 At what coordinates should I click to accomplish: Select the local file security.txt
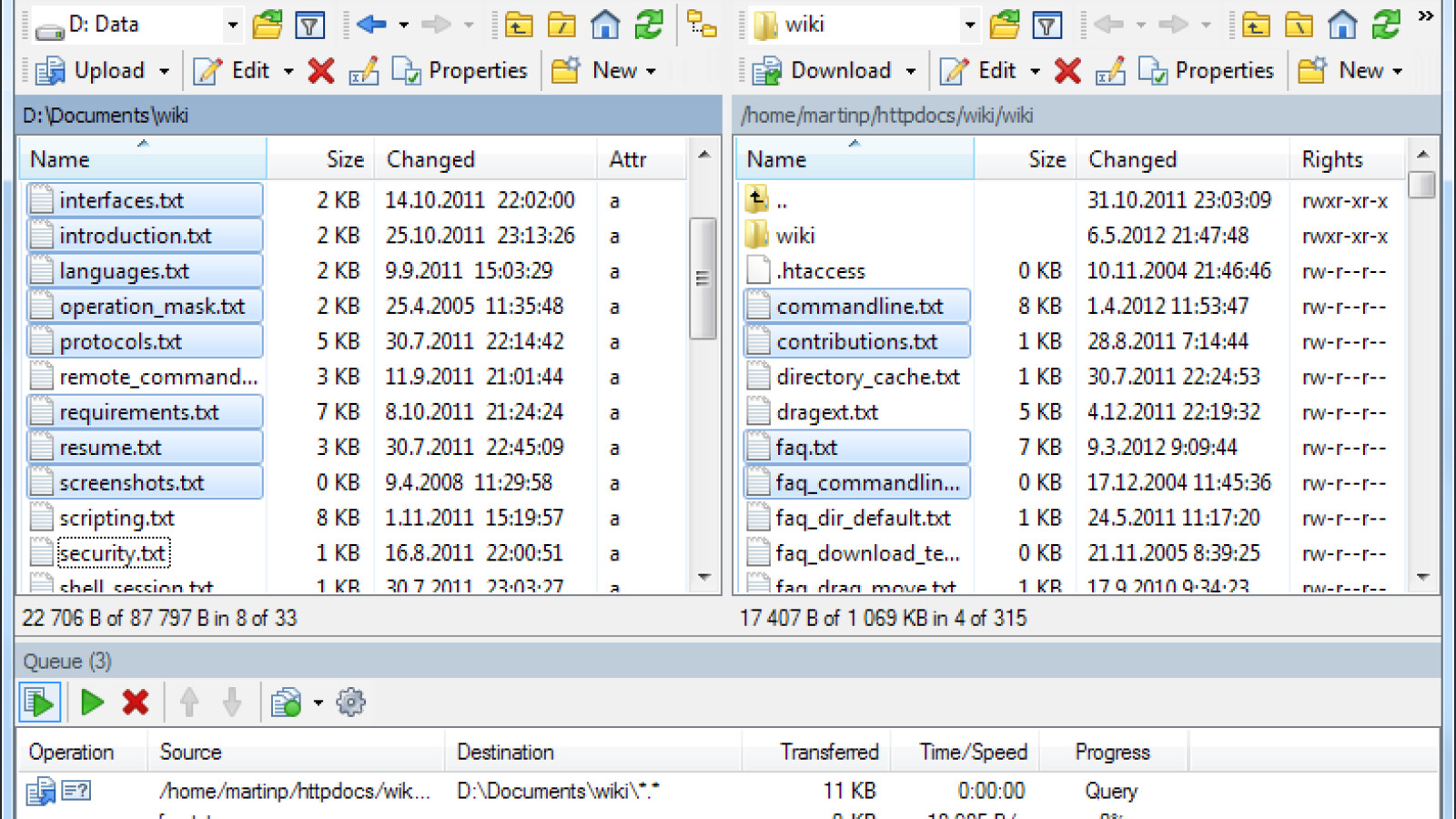tap(100, 553)
